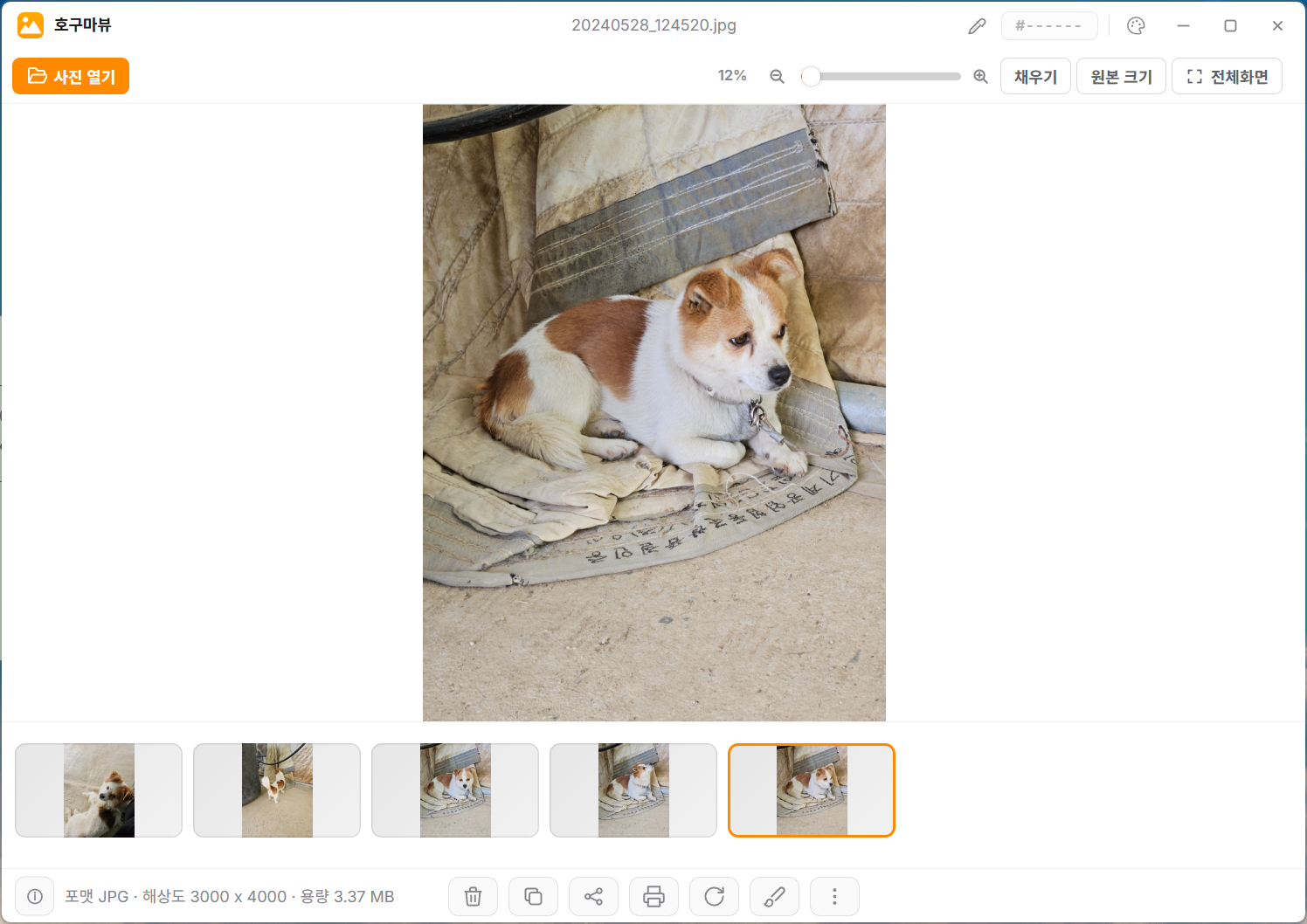Screen dimensions: 1307x924
Task: Click the 채우기 fit button
Action: pyautogui.click(x=1035, y=77)
